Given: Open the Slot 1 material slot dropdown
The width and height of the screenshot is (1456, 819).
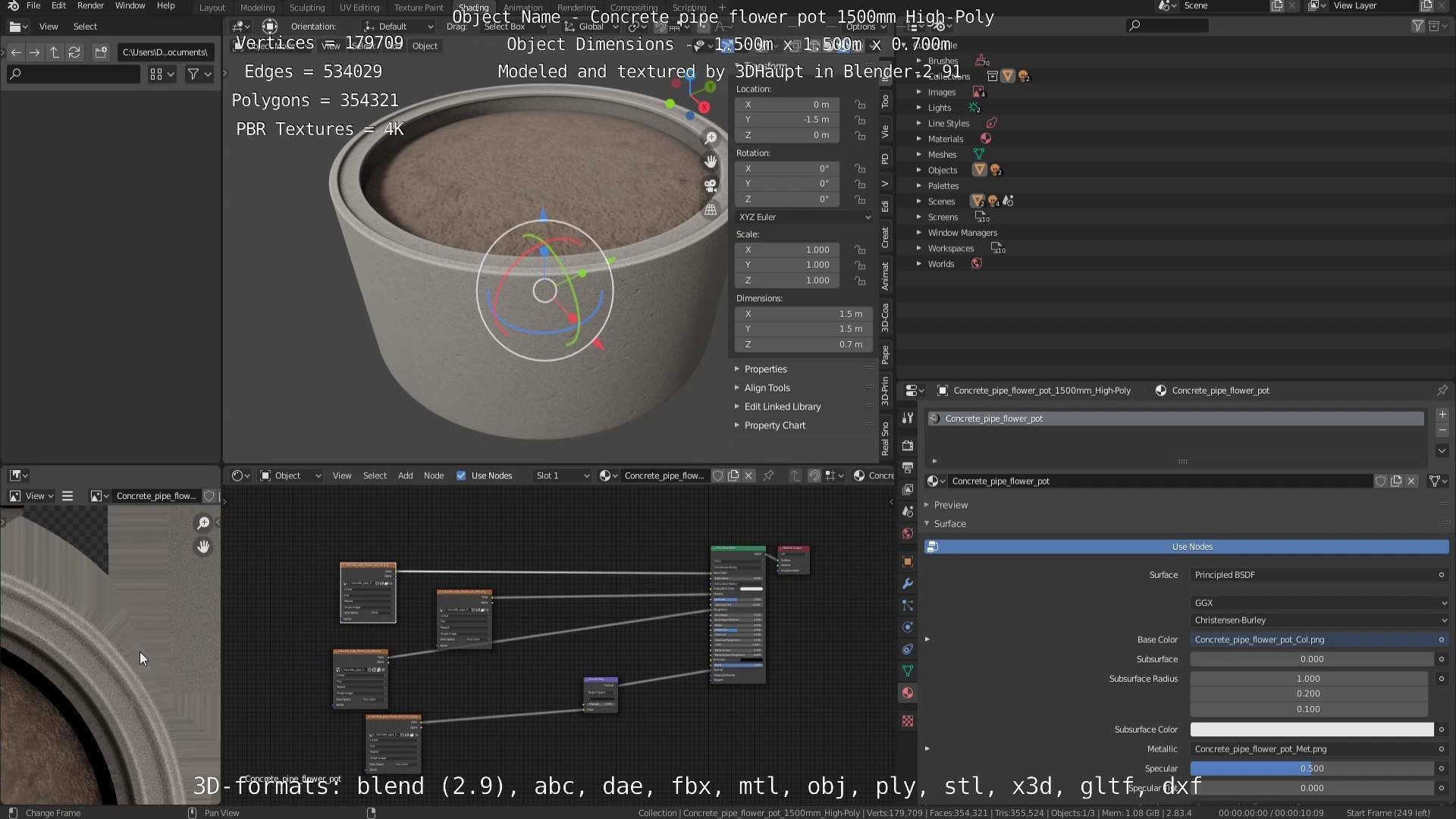Looking at the screenshot, I should (561, 475).
